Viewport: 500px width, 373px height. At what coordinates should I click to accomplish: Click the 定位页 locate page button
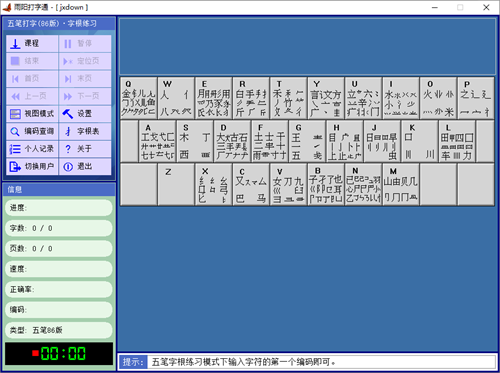85,61
